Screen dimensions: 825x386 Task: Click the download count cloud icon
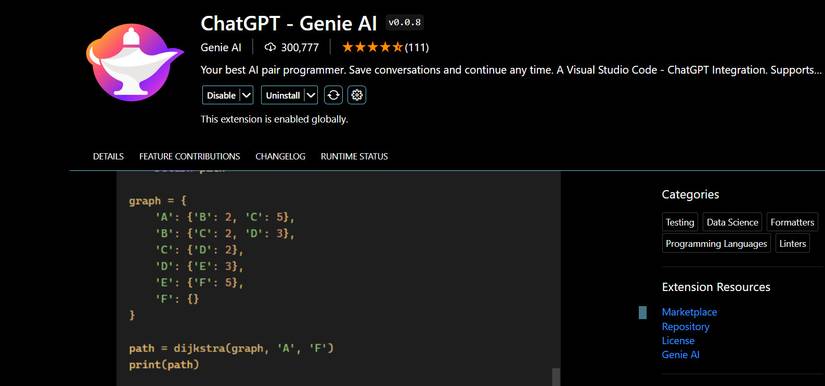pos(270,47)
